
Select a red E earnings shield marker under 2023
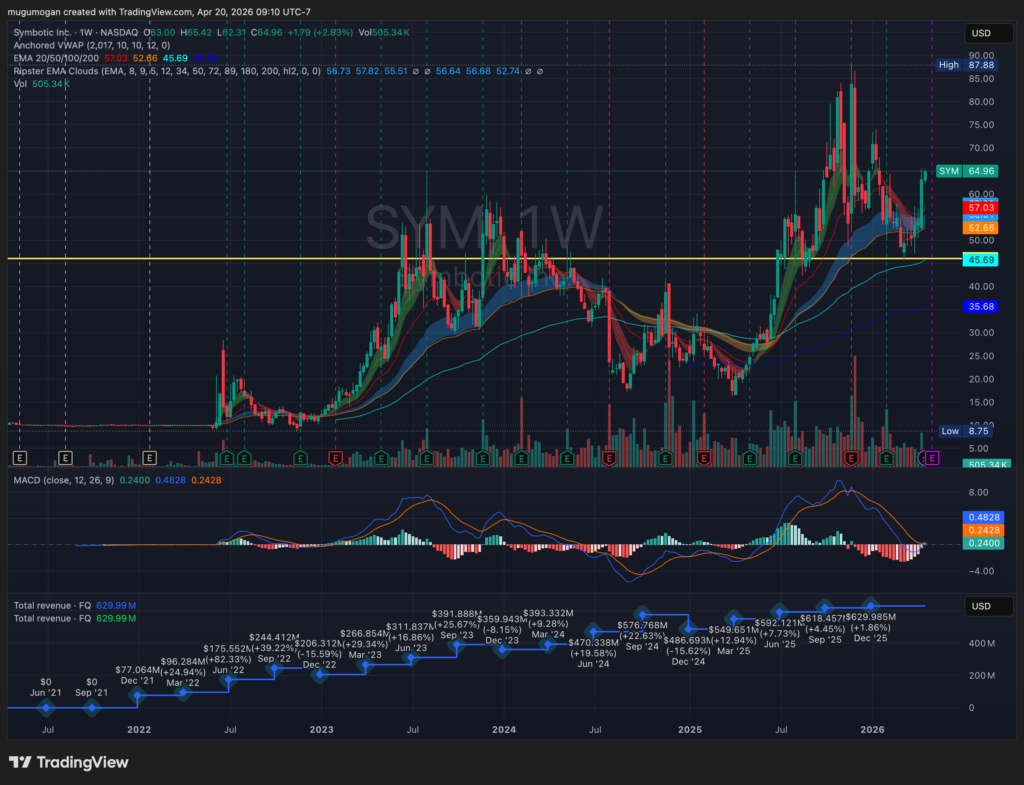(x=336, y=458)
